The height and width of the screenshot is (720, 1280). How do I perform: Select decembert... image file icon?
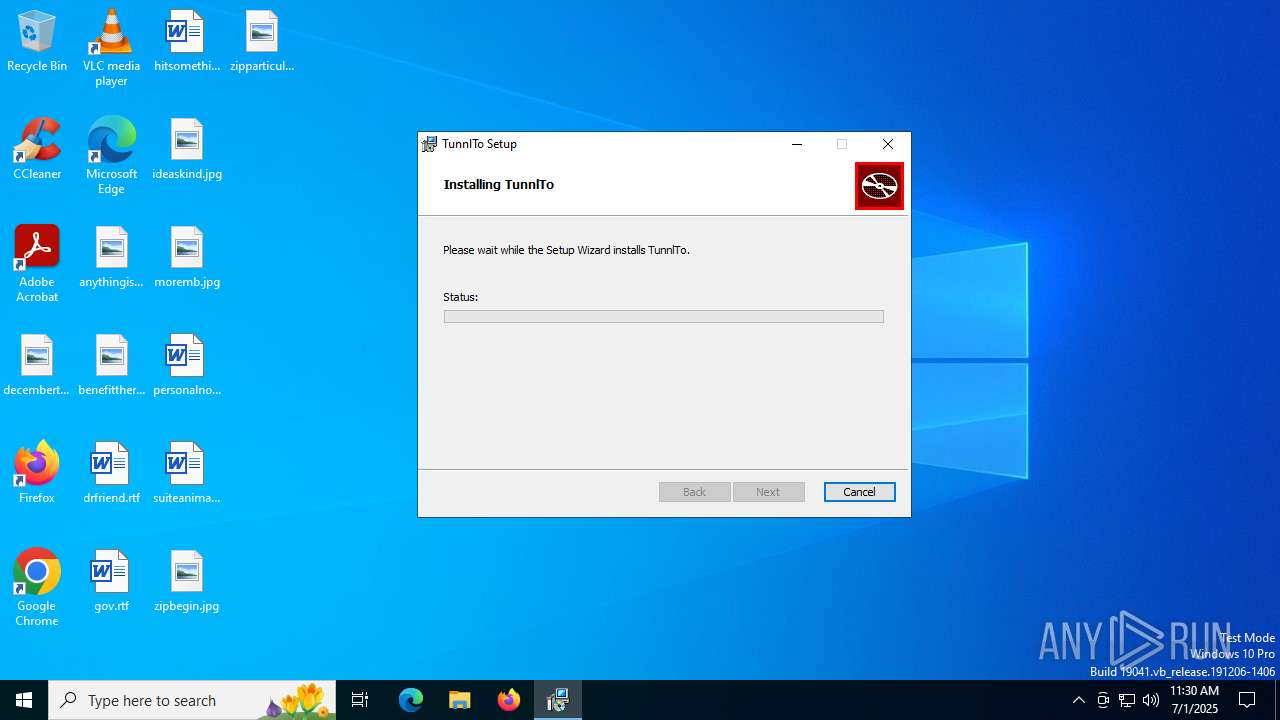point(37,365)
